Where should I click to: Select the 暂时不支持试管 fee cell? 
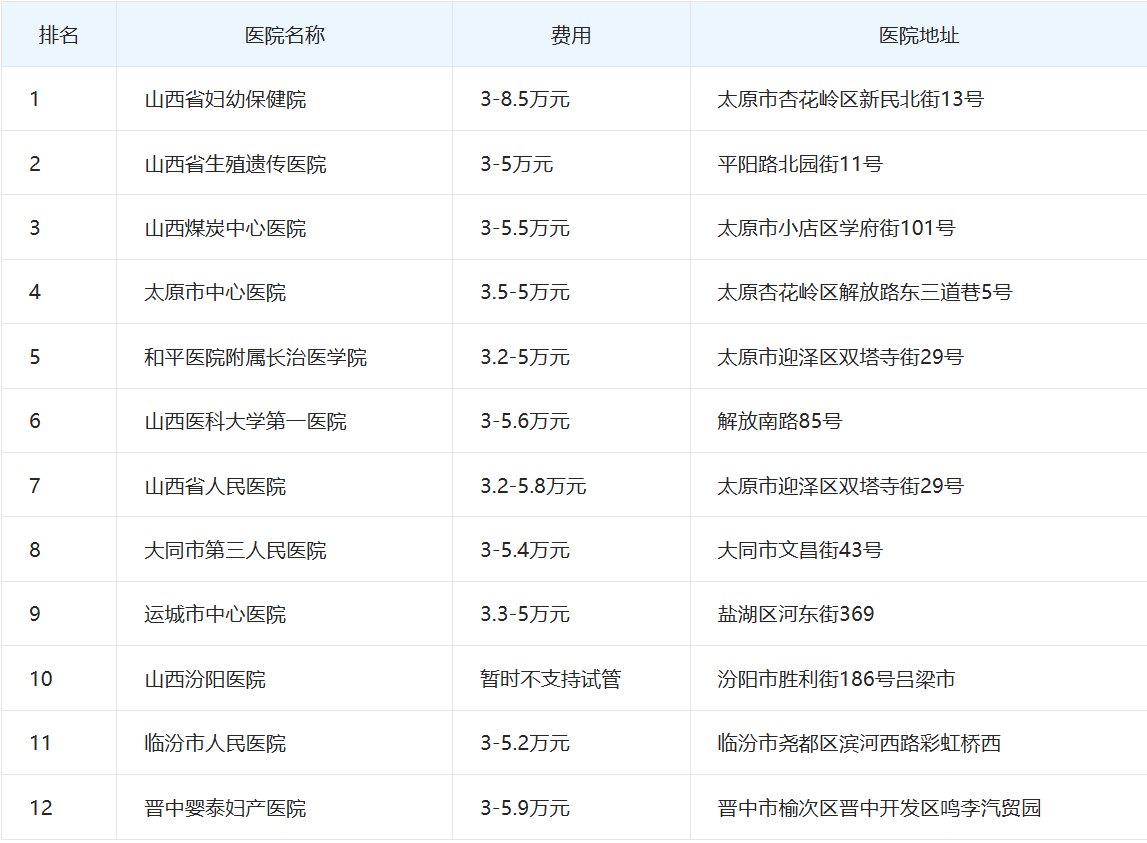[x=550, y=679]
